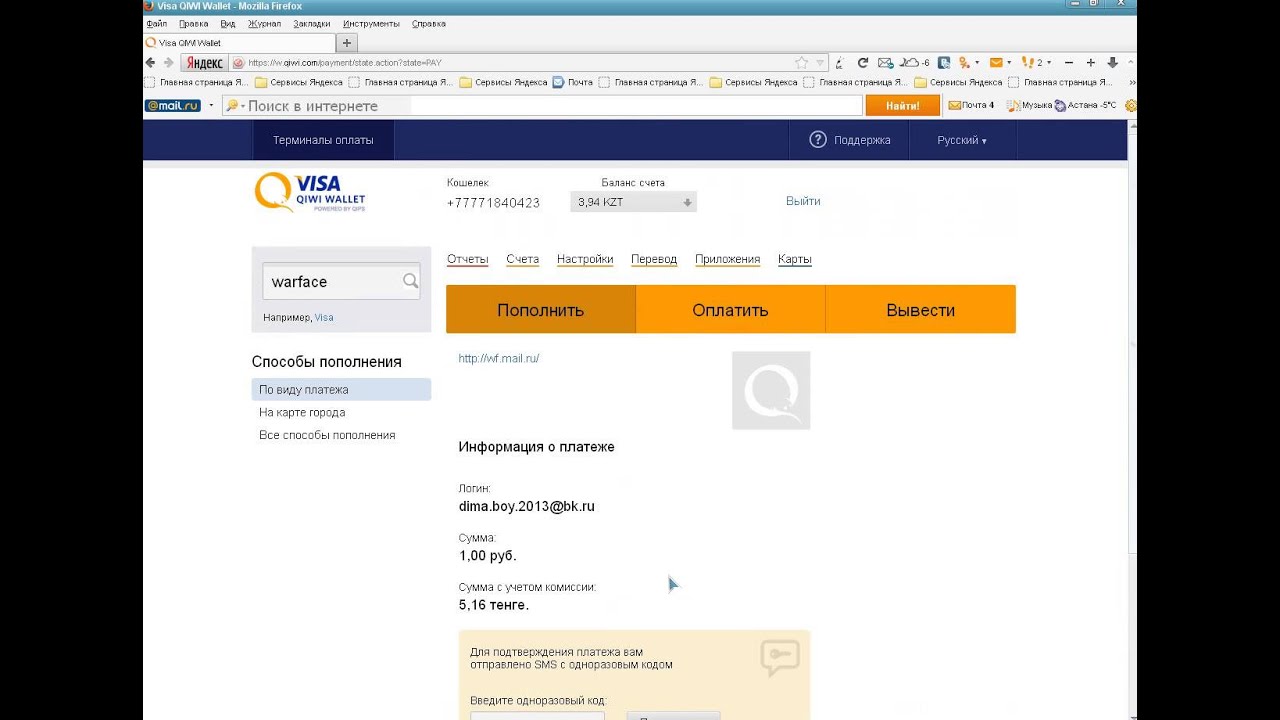This screenshot has width=1280, height=720.
Task: Open a new tab with the plus button
Action: 347,43
